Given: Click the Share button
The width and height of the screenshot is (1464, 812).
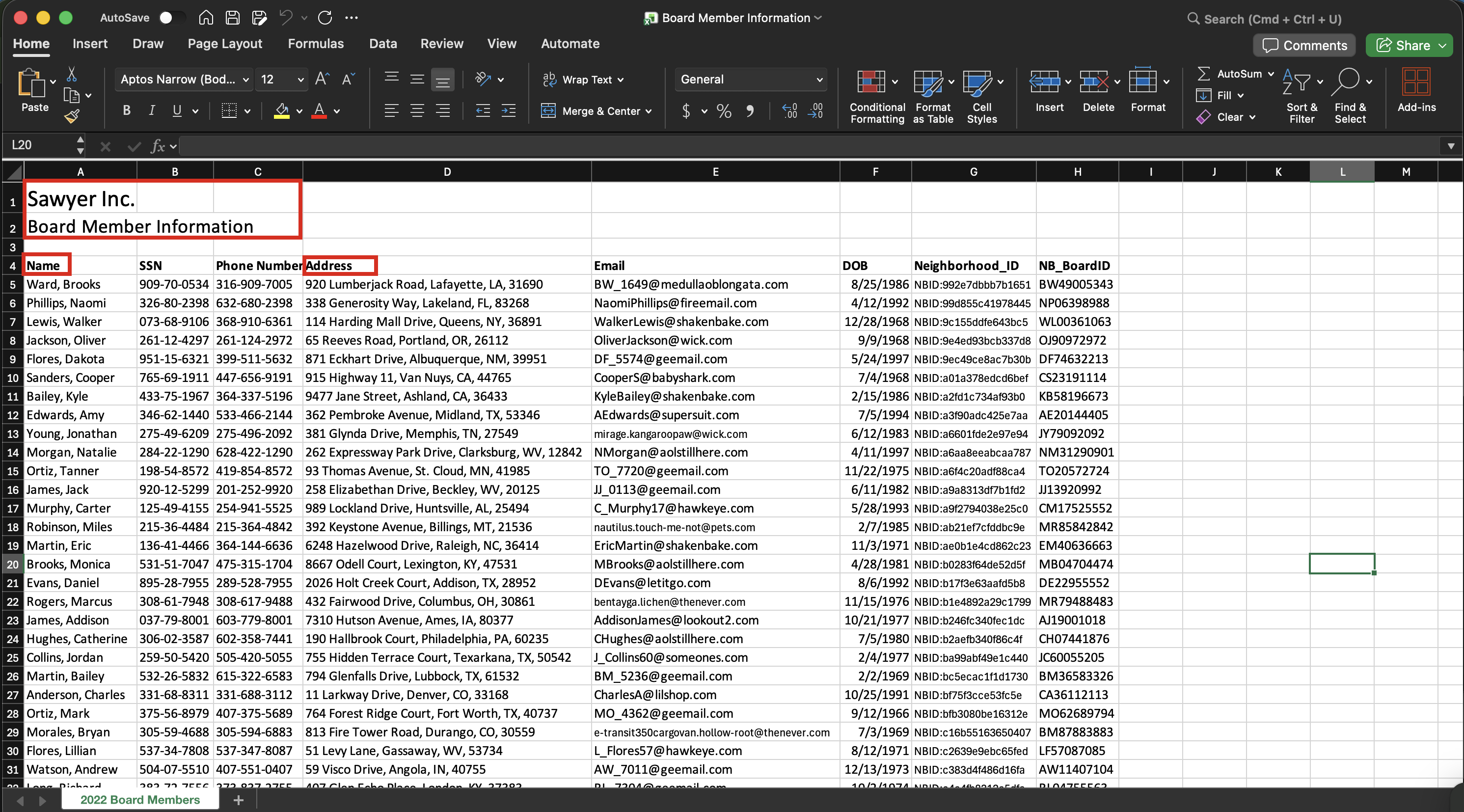Looking at the screenshot, I should coord(1404,46).
